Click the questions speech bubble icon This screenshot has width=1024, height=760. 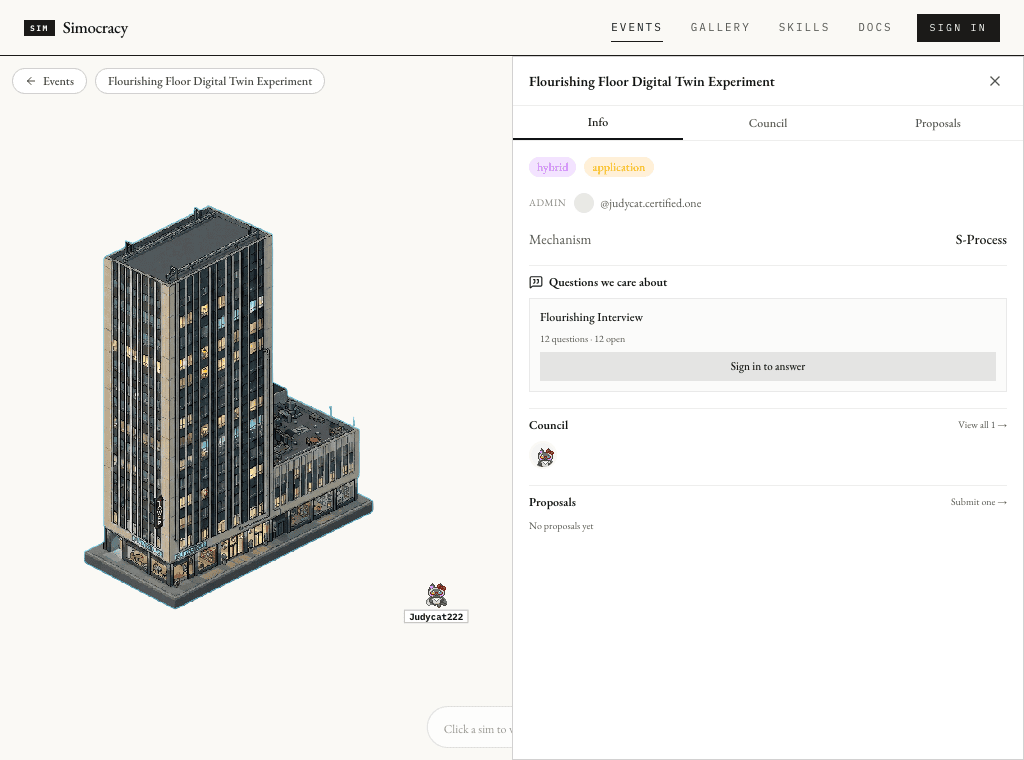click(x=536, y=282)
